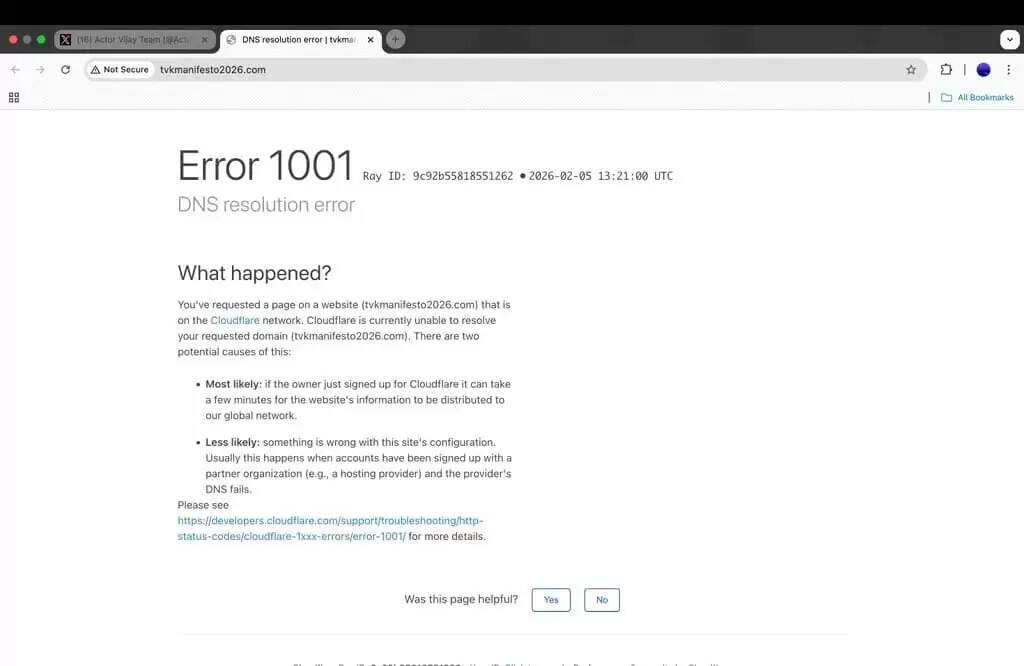Select the DNS resolution error tab

295,40
